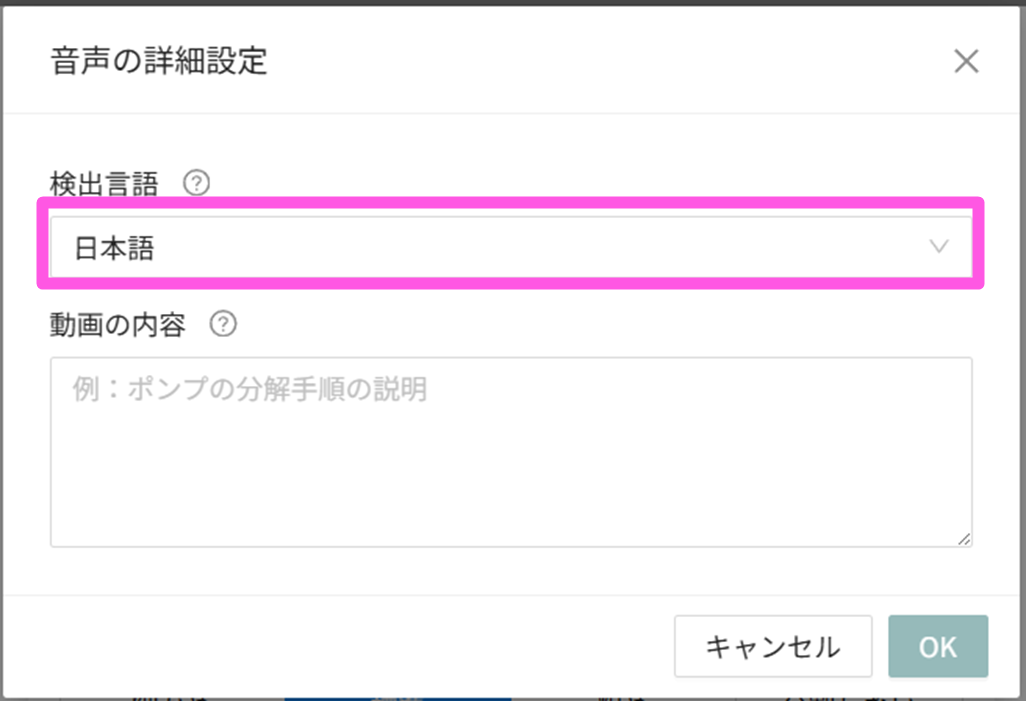Viewport: 1026px width, 701px height.
Task: Click the placeholder text 例：ポンプの分解手順の説明
Action: tap(250, 389)
